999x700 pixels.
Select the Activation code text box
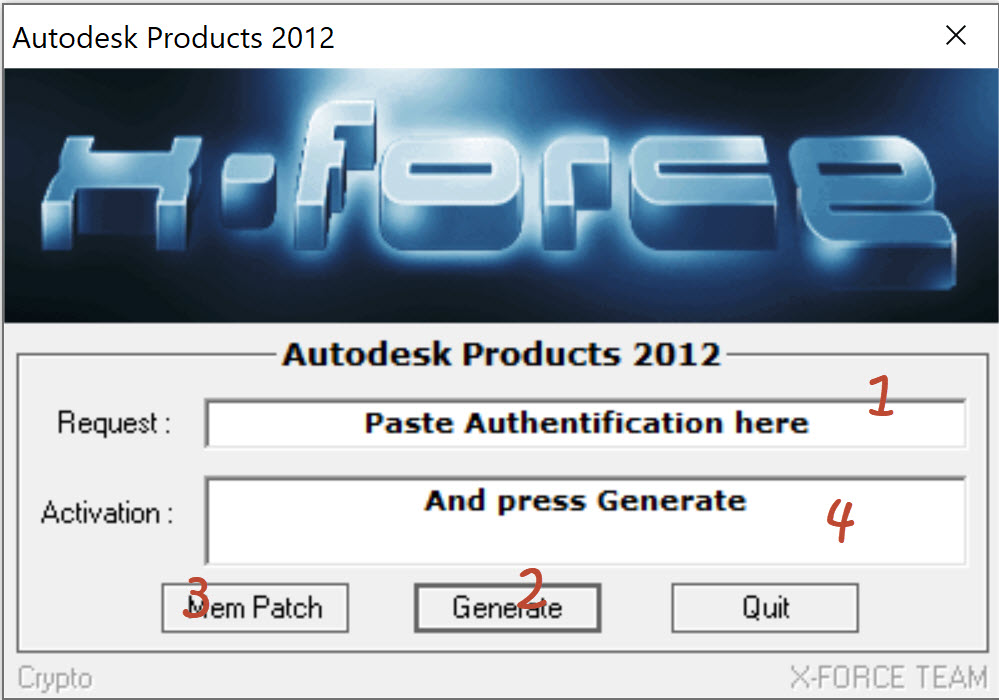pos(585,520)
